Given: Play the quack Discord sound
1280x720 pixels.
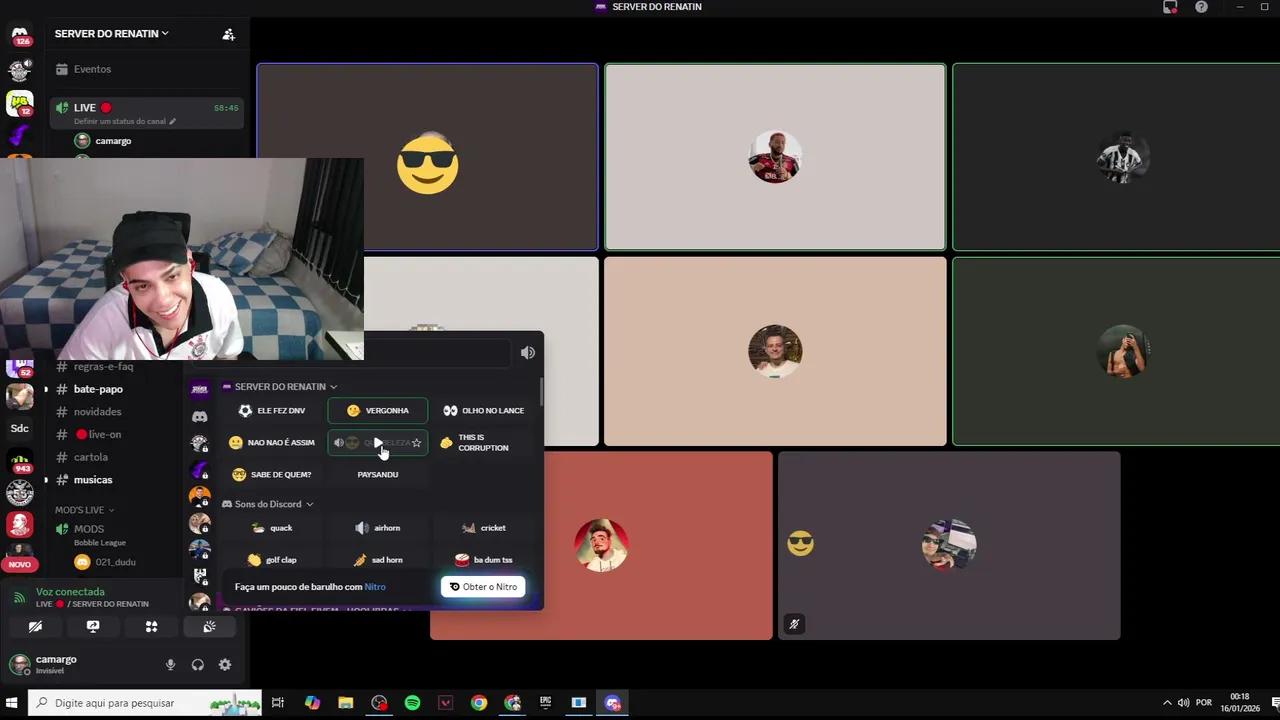Looking at the screenshot, I should pyautogui.click(x=272, y=528).
